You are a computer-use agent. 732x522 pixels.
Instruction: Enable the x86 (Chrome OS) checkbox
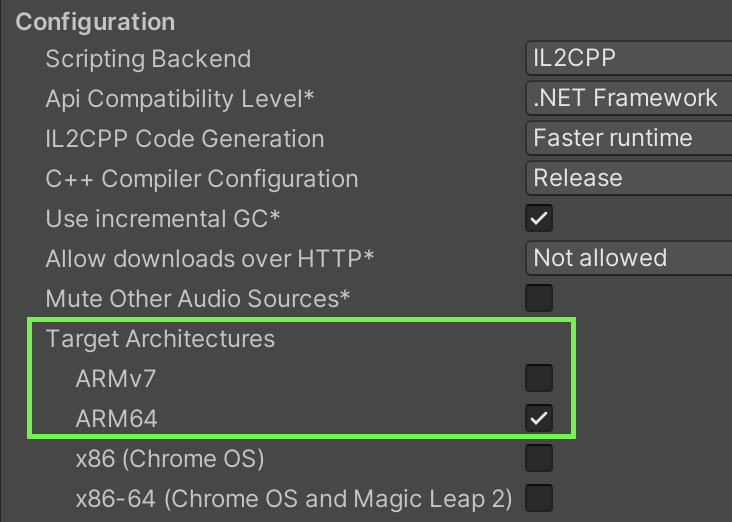click(539, 458)
